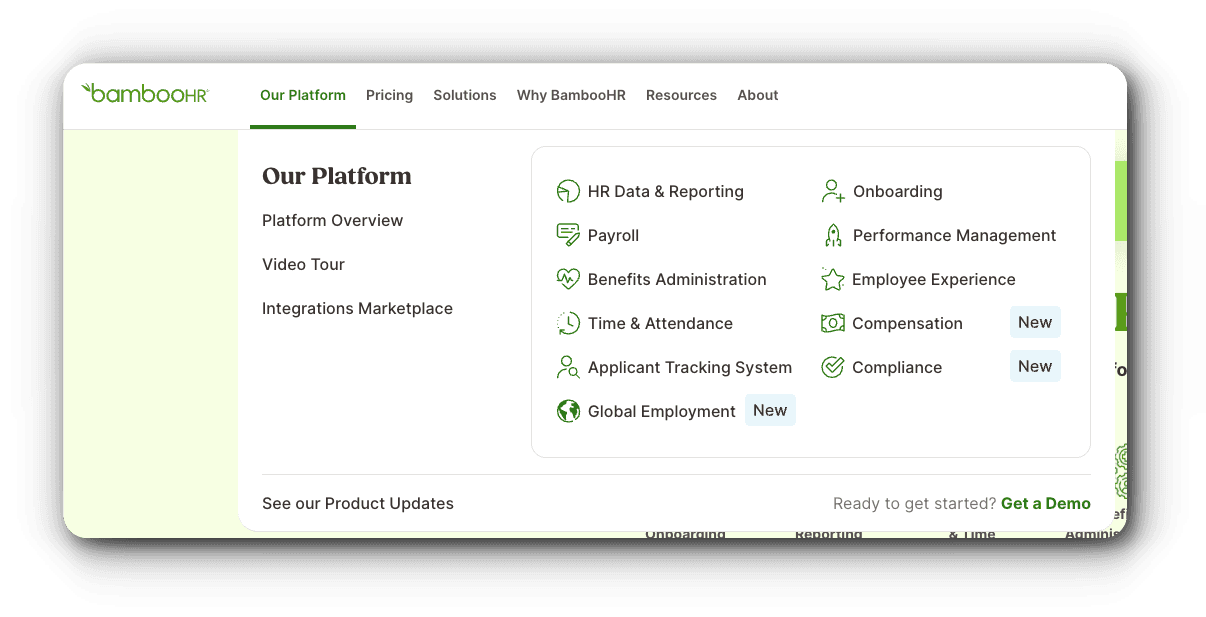This screenshot has width=1206, height=617.
Task: Click the Compliance checkmark icon
Action: [831, 367]
